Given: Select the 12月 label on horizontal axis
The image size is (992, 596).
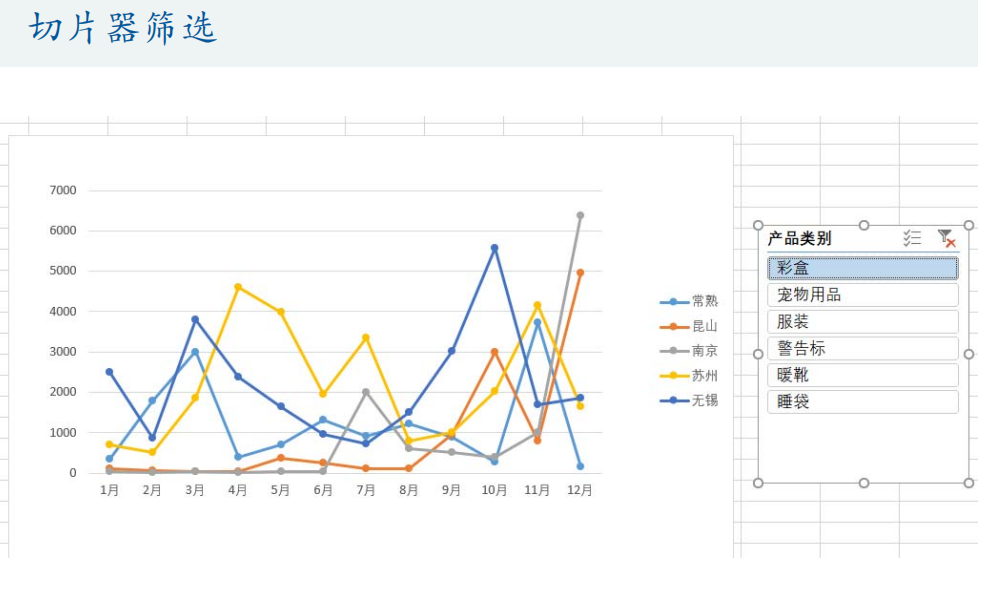Looking at the screenshot, I should (580, 491).
